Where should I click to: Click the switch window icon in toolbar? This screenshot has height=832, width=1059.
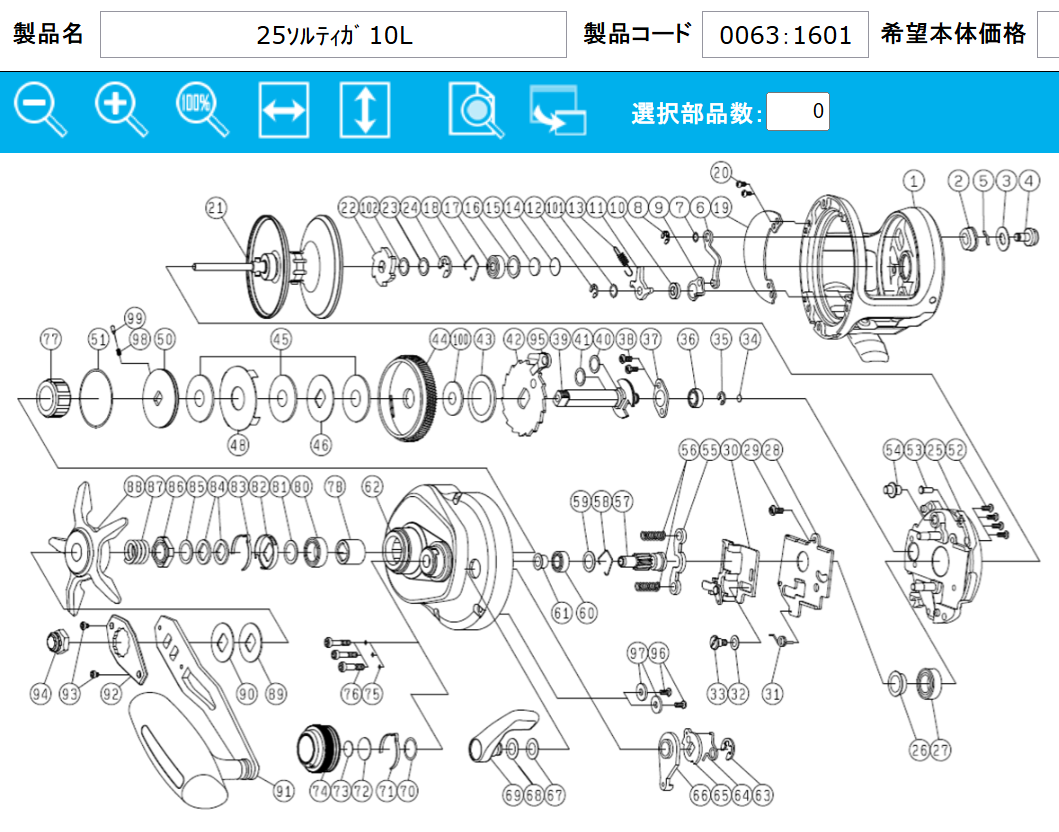click(x=557, y=111)
